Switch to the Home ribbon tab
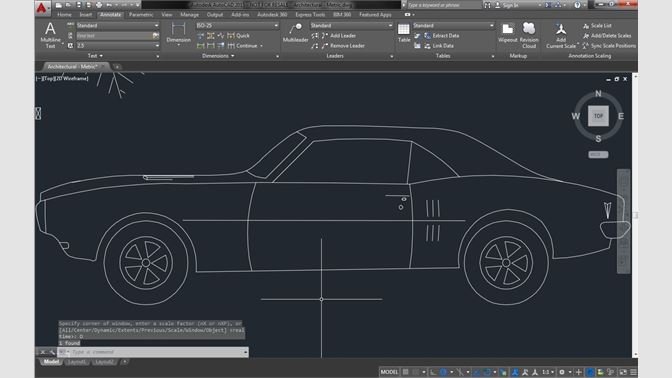This screenshot has width=672, height=378. pyautogui.click(x=64, y=15)
